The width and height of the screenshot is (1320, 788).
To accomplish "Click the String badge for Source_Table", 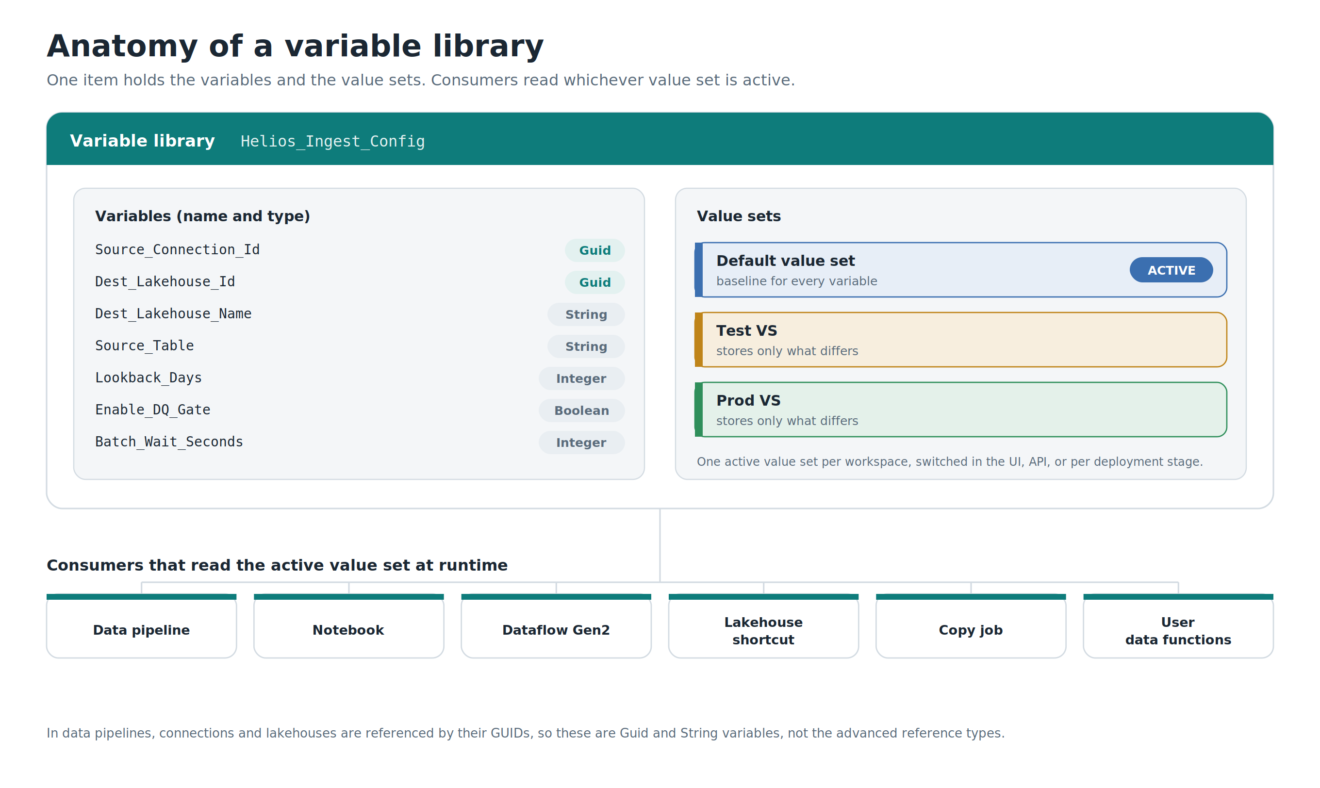I will click(x=586, y=347).
